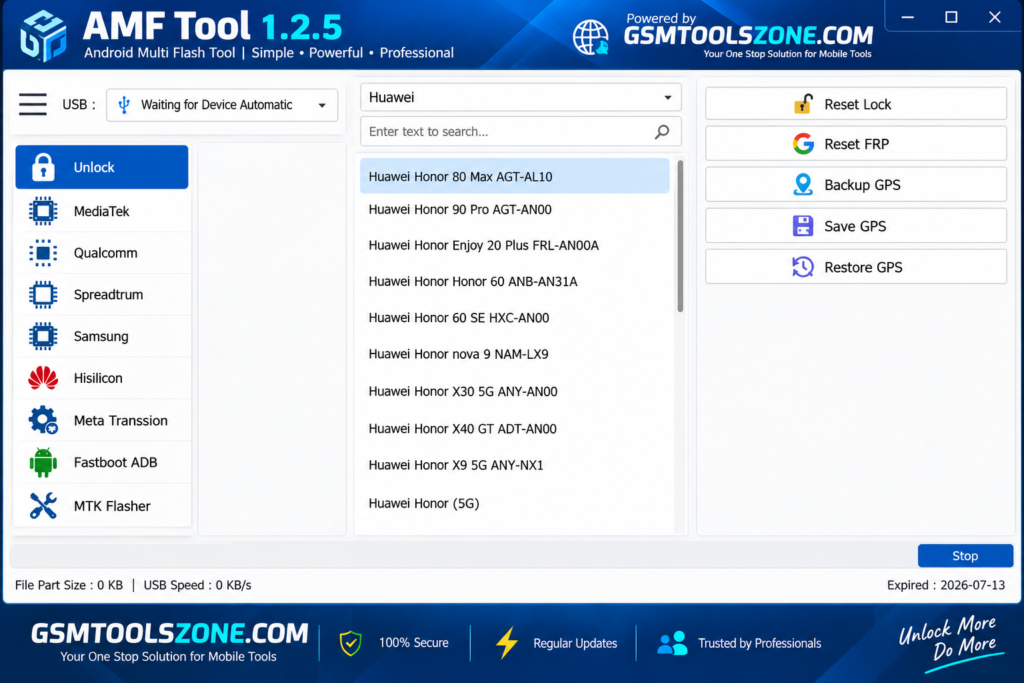Click the USB Speed : 0 KB/s status
Image resolution: width=1024 pixels, height=683 pixels.
[x=197, y=585]
